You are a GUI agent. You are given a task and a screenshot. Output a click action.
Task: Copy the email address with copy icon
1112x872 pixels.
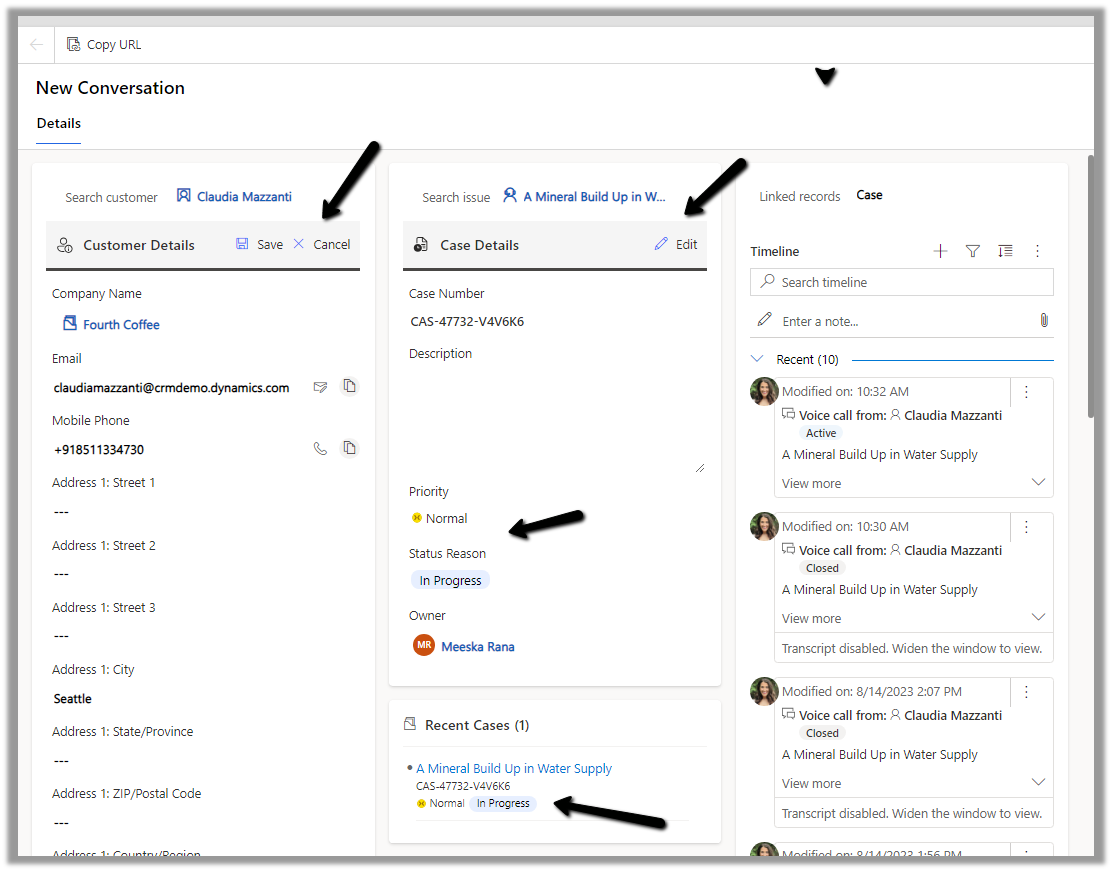tap(349, 387)
